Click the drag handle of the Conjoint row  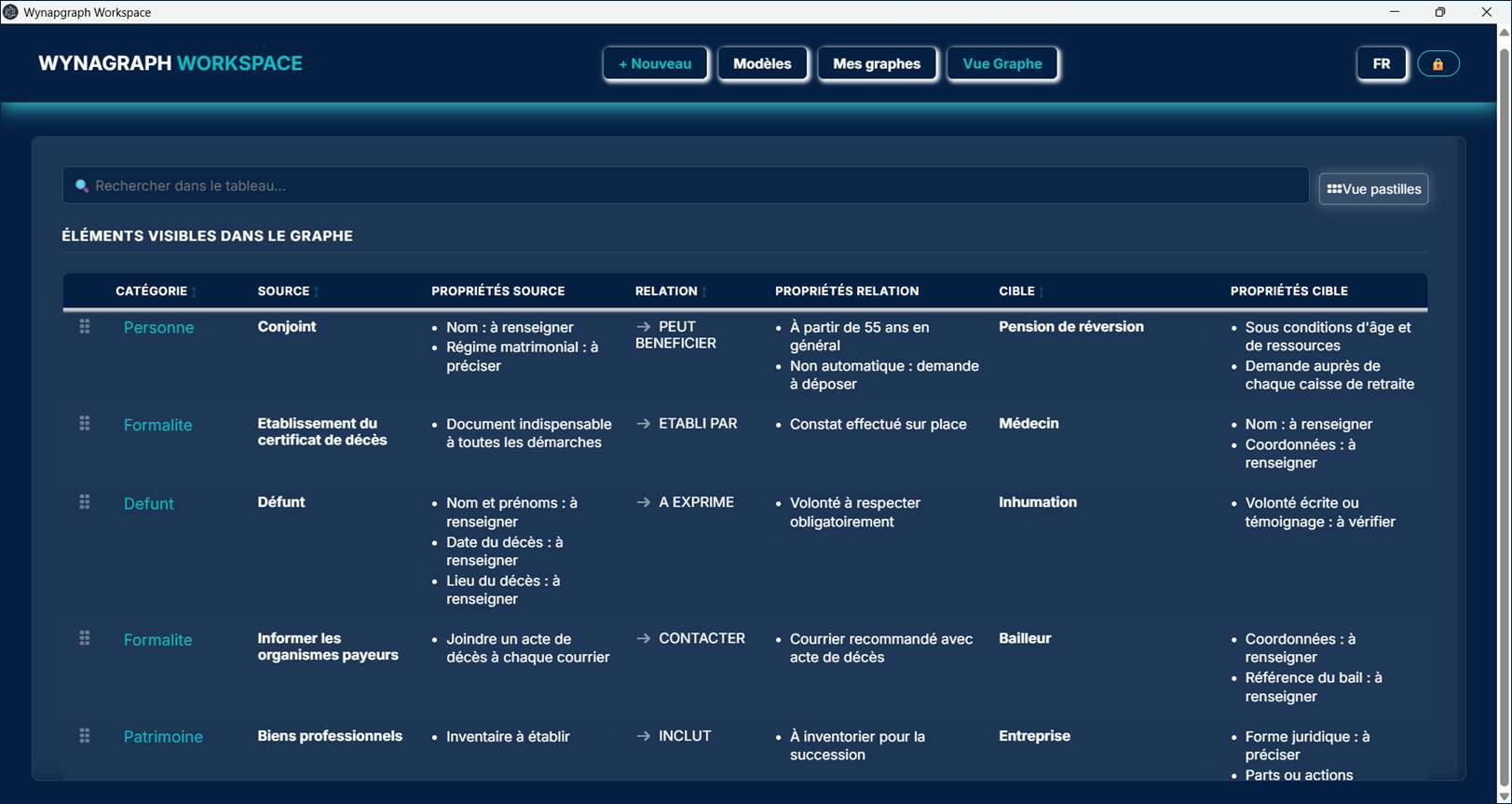[85, 327]
